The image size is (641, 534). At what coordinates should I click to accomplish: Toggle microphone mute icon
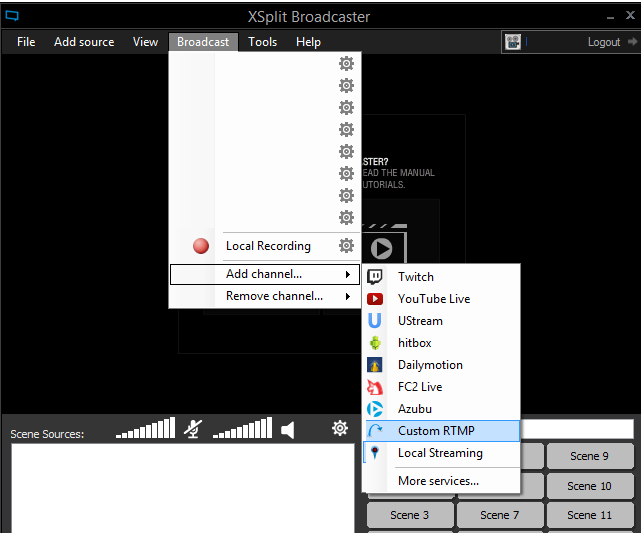[194, 429]
